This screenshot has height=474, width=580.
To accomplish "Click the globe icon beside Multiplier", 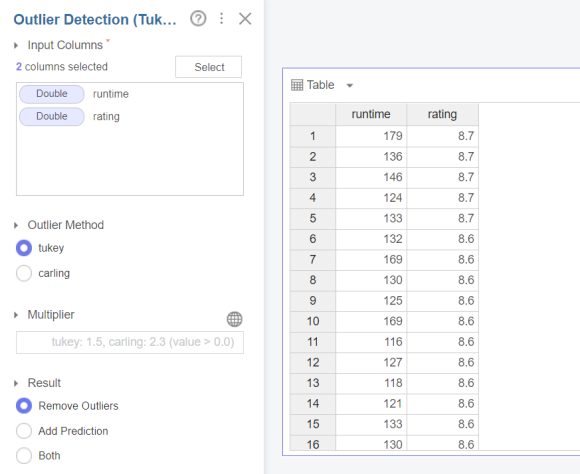I will coord(235,319).
